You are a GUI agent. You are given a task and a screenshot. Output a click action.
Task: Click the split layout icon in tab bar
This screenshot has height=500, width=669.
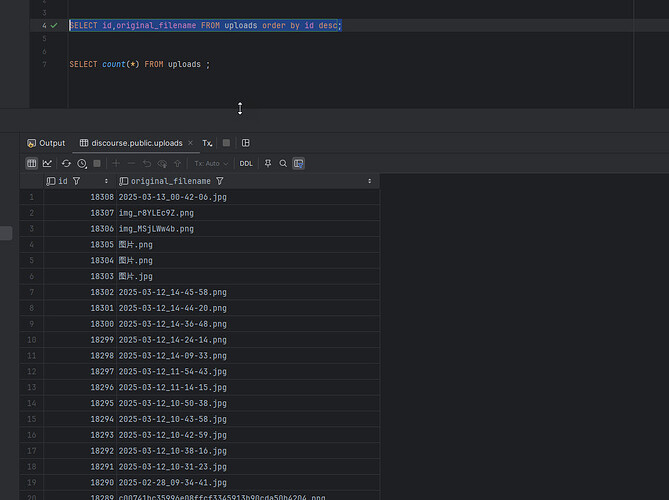pyautogui.click(x=246, y=143)
